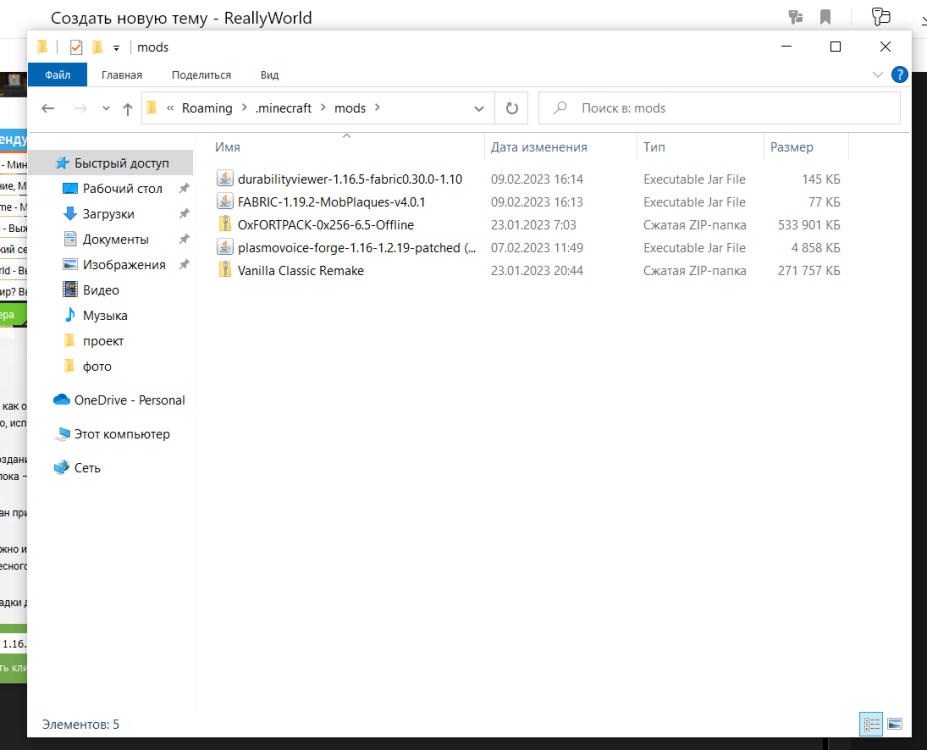Expand the chevron after mods in path
This screenshot has width=927, height=750.
coord(377,108)
